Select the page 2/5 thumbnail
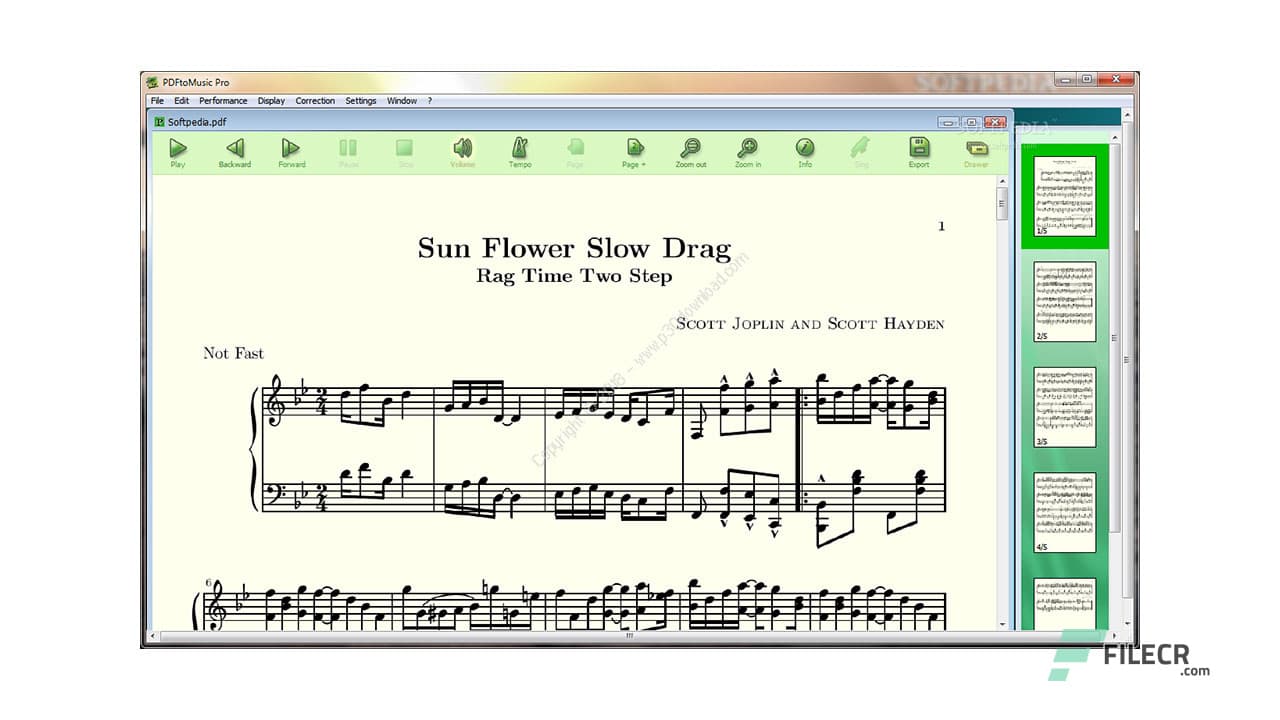This screenshot has width=1280, height=720. click(x=1063, y=300)
